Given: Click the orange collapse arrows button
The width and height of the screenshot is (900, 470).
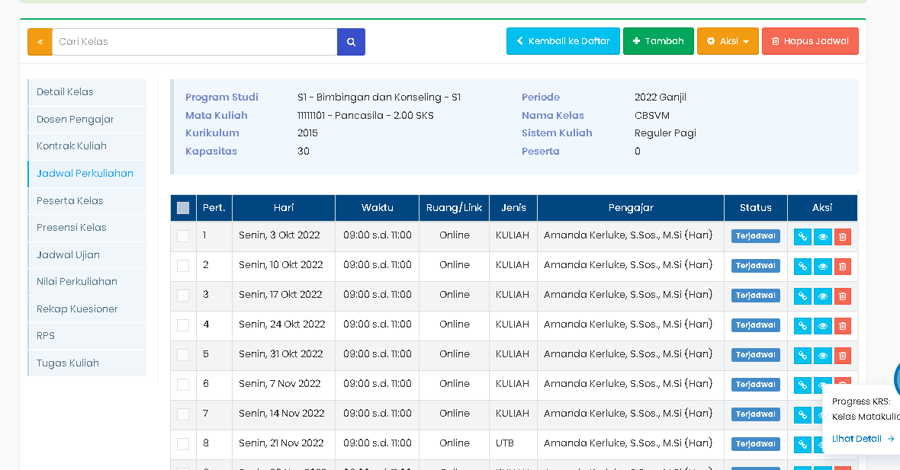Looking at the screenshot, I should click(x=40, y=42).
